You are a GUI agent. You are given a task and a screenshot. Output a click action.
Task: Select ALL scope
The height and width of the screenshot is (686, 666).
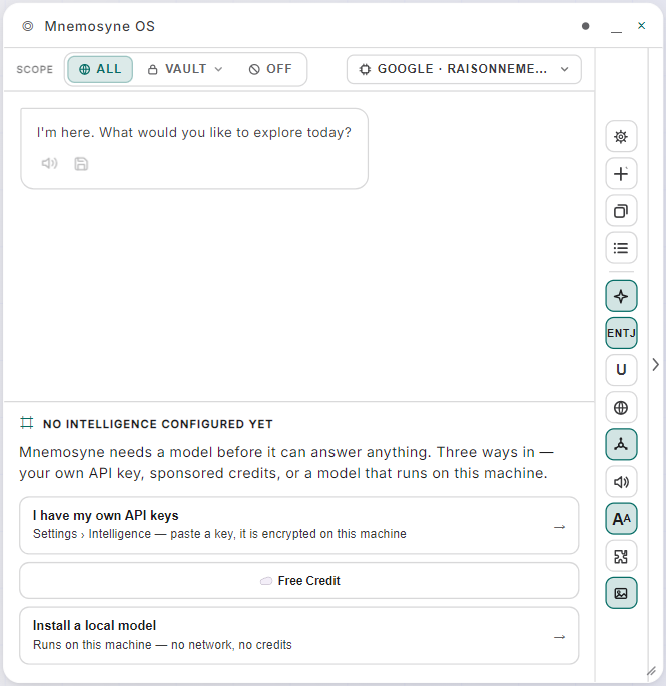pyautogui.click(x=100, y=69)
